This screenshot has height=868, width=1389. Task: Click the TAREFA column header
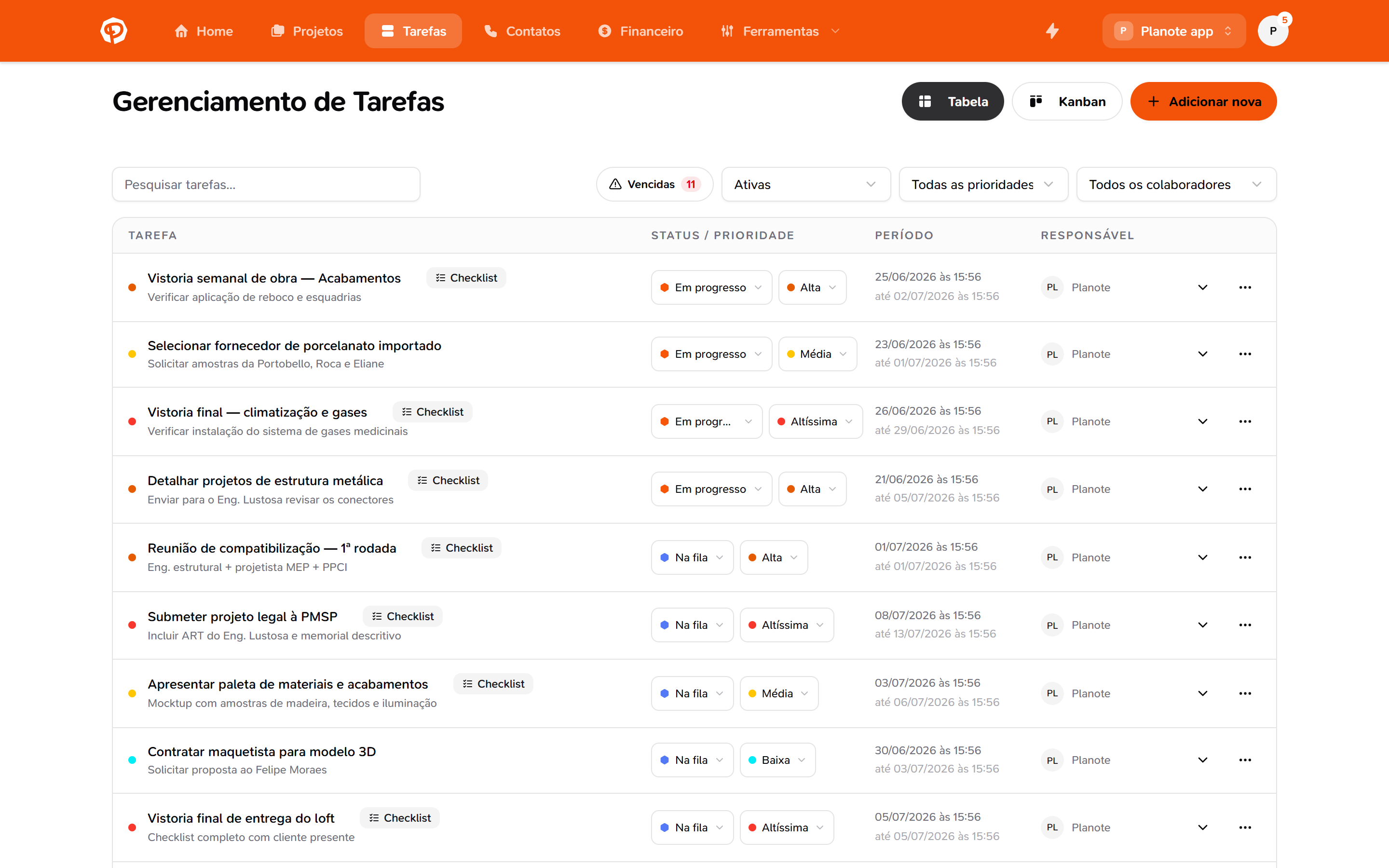153,235
